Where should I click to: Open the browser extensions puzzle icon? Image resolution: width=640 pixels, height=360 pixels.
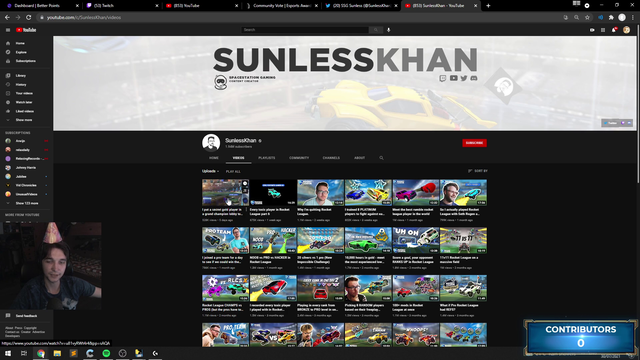pos(611,18)
